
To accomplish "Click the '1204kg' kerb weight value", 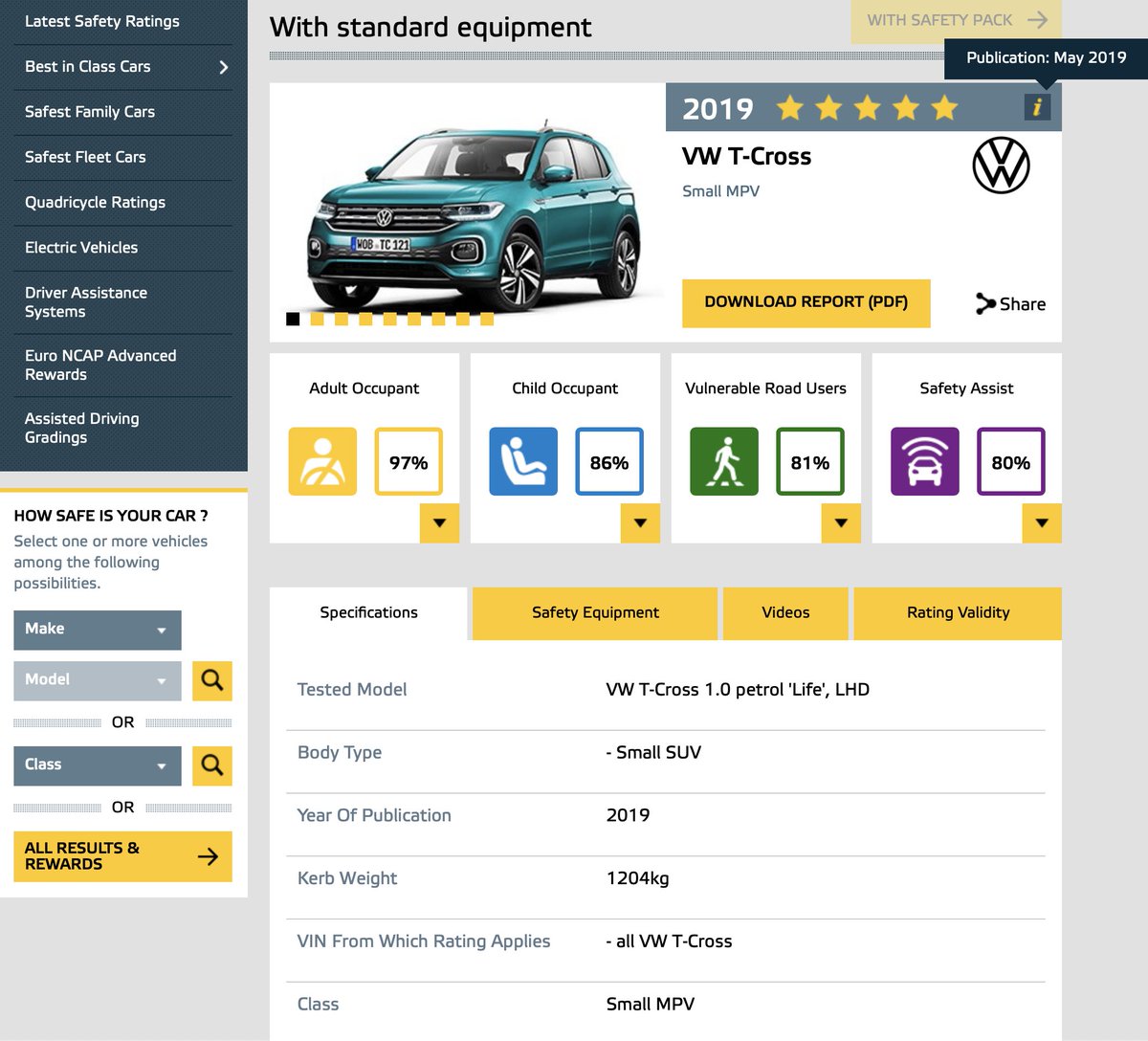I will click(637, 878).
